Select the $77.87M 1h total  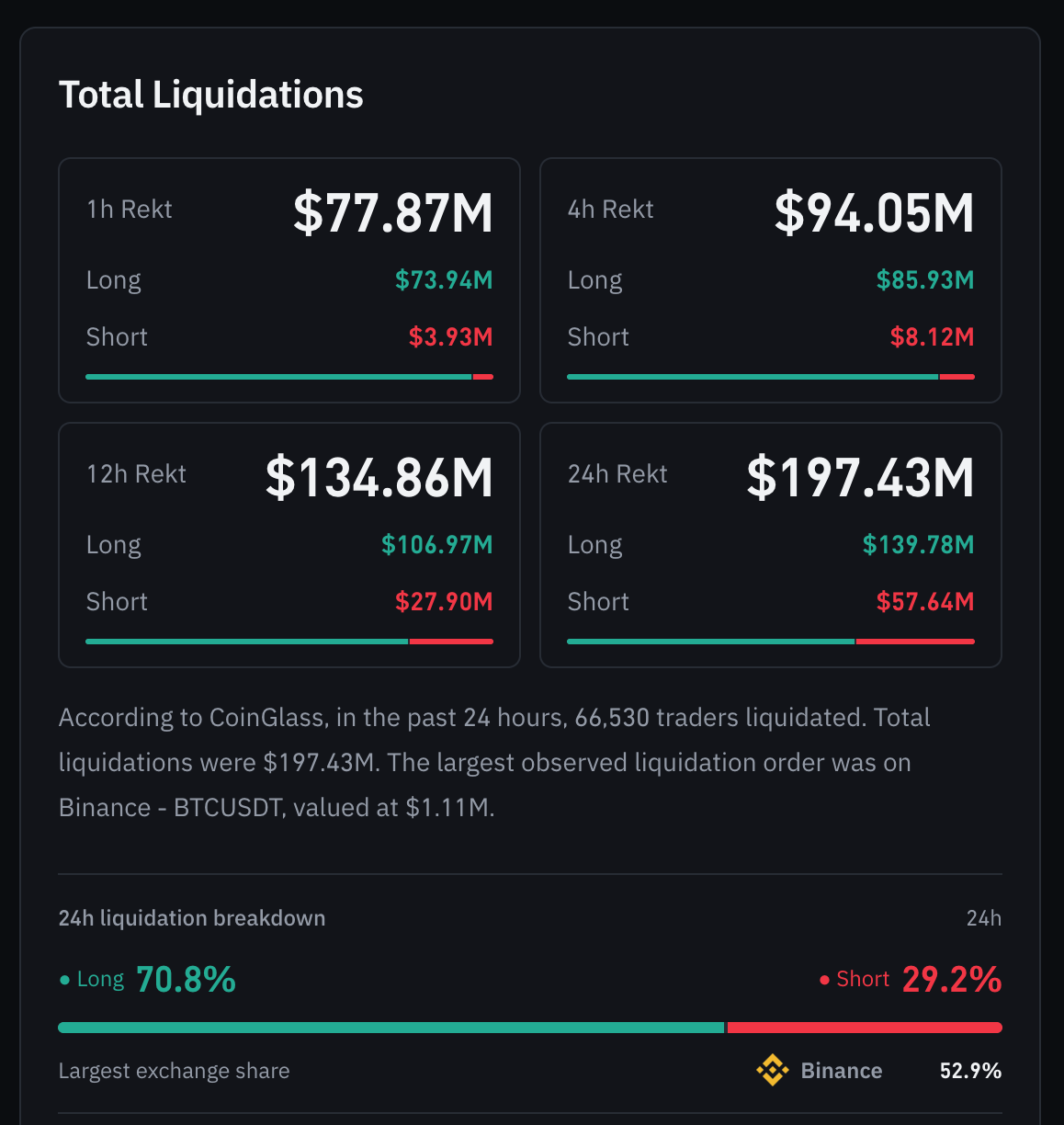pyautogui.click(x=393, y=212)
